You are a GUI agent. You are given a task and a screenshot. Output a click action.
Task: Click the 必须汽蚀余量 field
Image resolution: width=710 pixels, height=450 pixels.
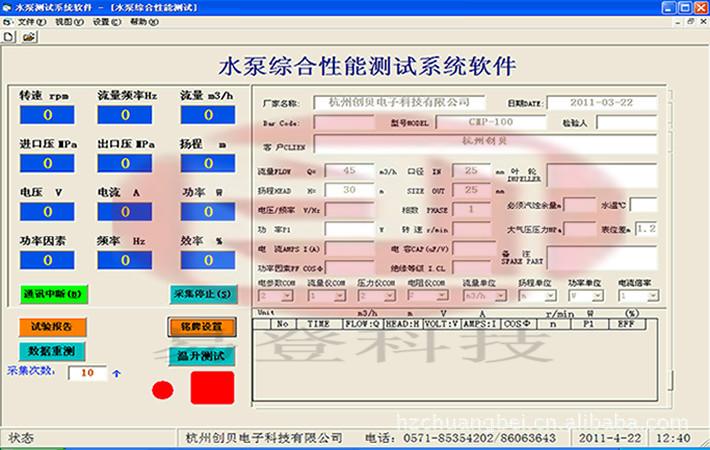click(580, 205)
